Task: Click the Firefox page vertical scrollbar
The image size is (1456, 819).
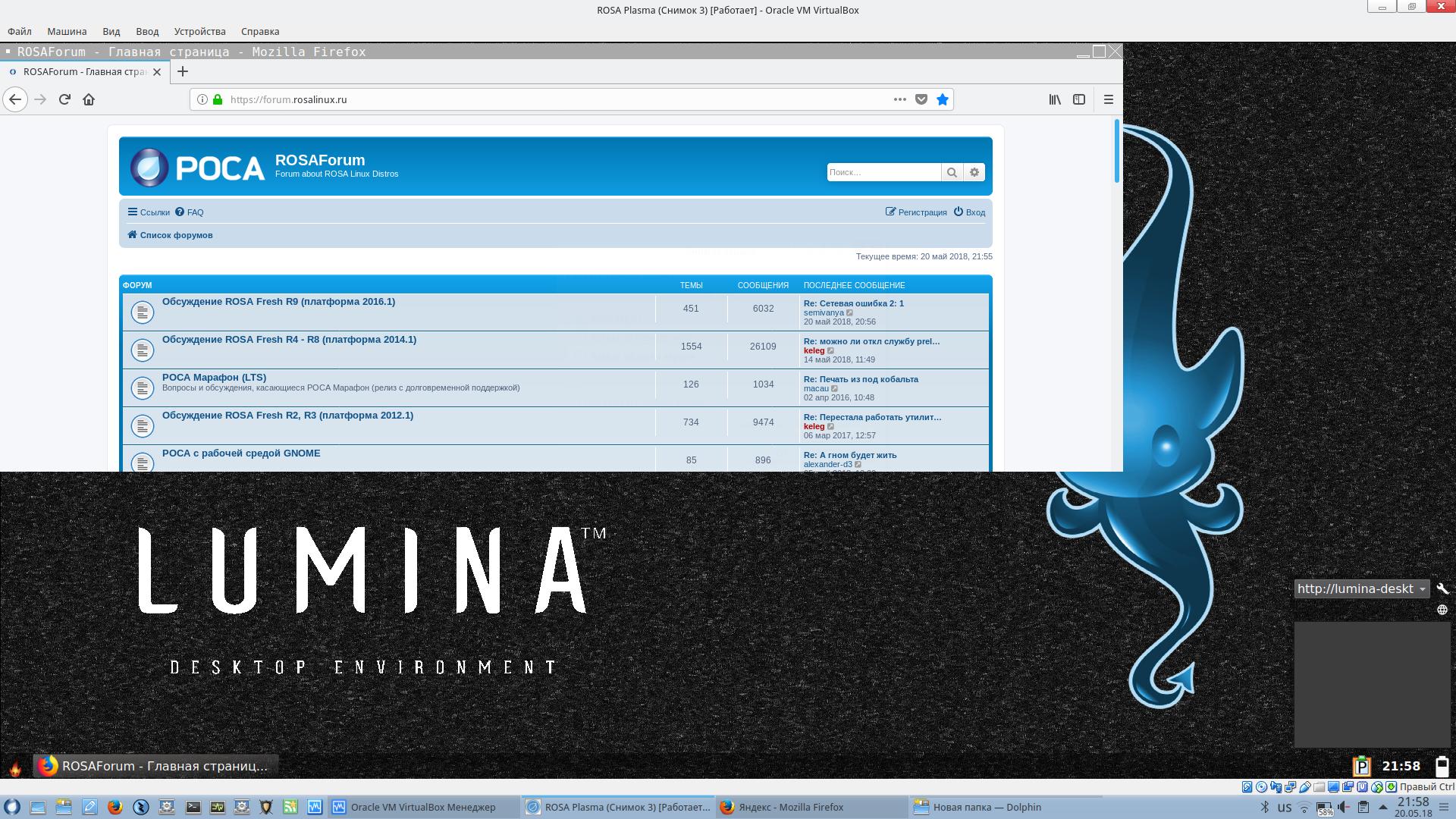Action: pos(1116,152)
